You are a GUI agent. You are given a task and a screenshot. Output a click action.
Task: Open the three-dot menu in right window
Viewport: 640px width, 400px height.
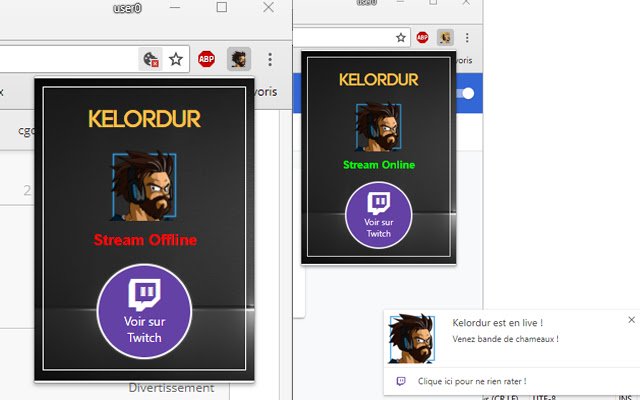point(467,38)
